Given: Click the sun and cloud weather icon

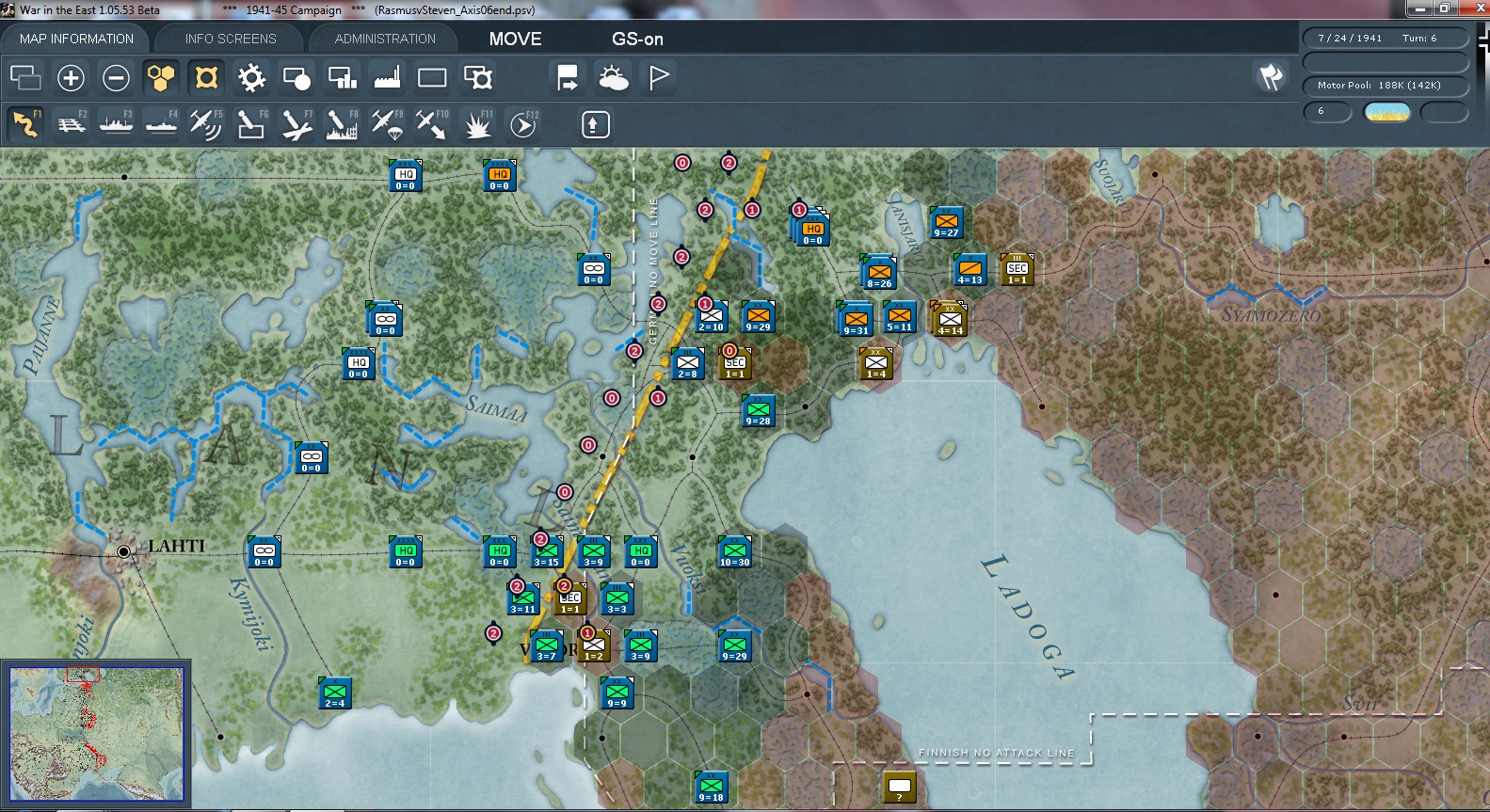Looking at the screenshot, I should [613, 77].
